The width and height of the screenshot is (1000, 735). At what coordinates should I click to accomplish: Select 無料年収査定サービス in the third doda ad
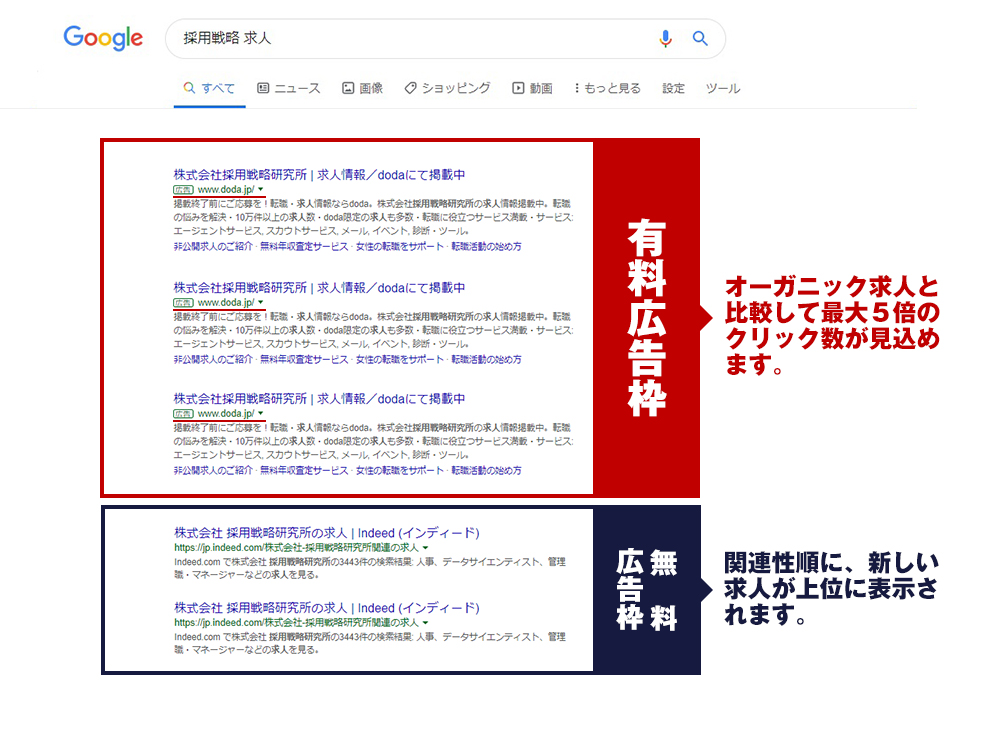pos(304,470)
